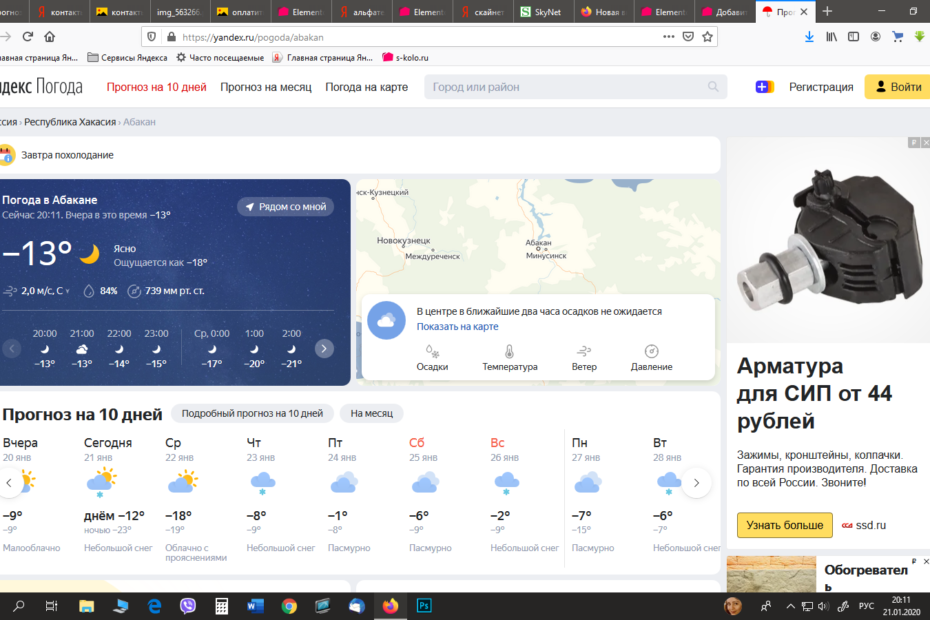Show site security info via padlock icon

point(171,37)
